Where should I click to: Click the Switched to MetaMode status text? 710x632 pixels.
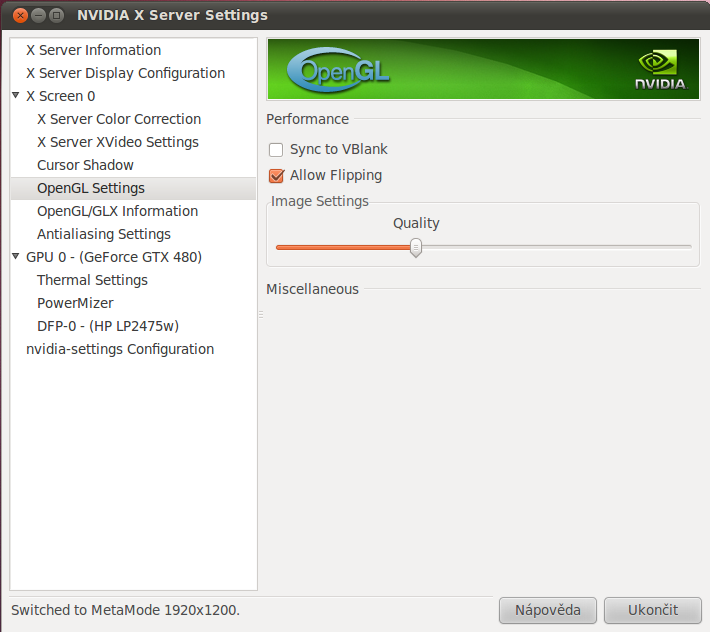pyautogui.click(x=125, y=610)
